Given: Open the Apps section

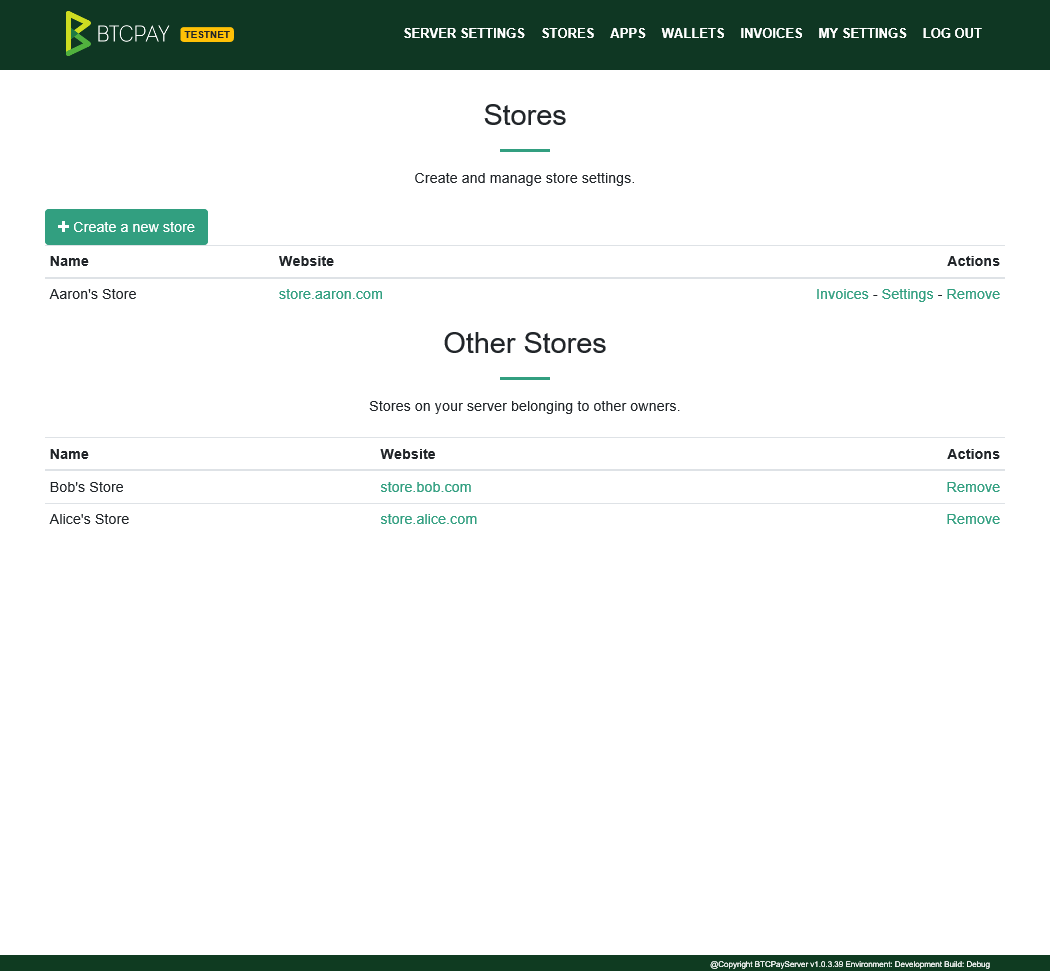Looking at the screenshot, I should [627, 33].
